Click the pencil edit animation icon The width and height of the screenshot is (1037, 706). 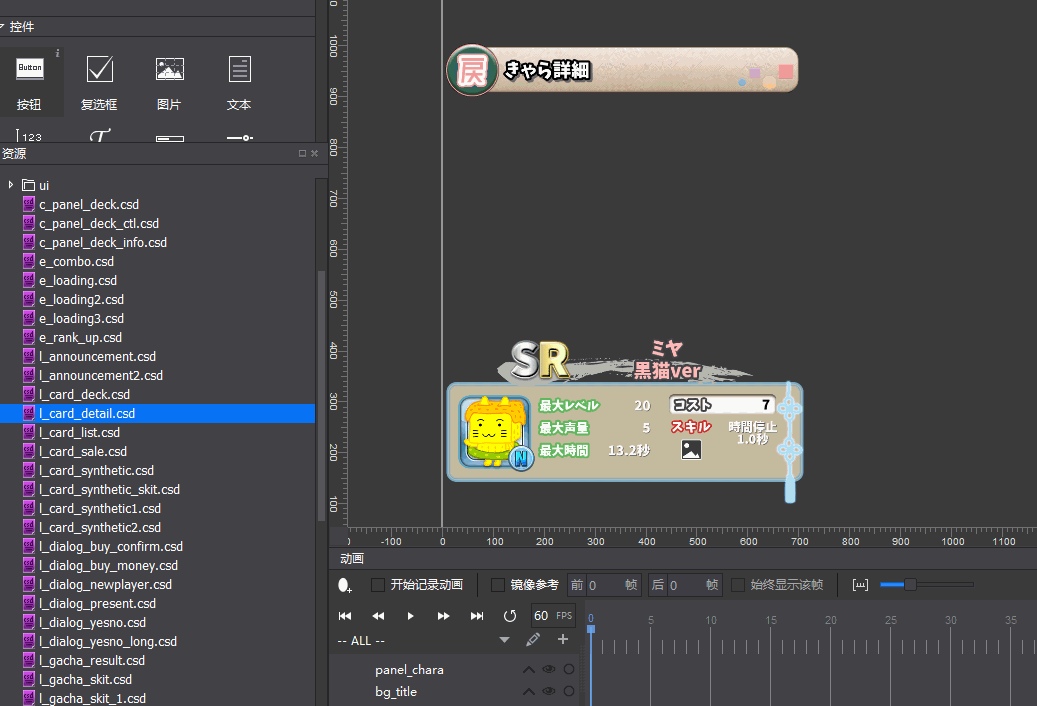(533, 639)
